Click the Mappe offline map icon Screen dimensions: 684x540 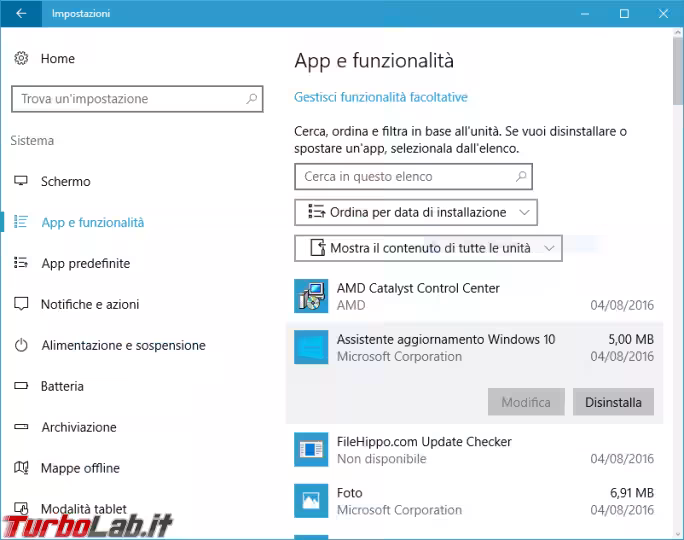(21, 468)
